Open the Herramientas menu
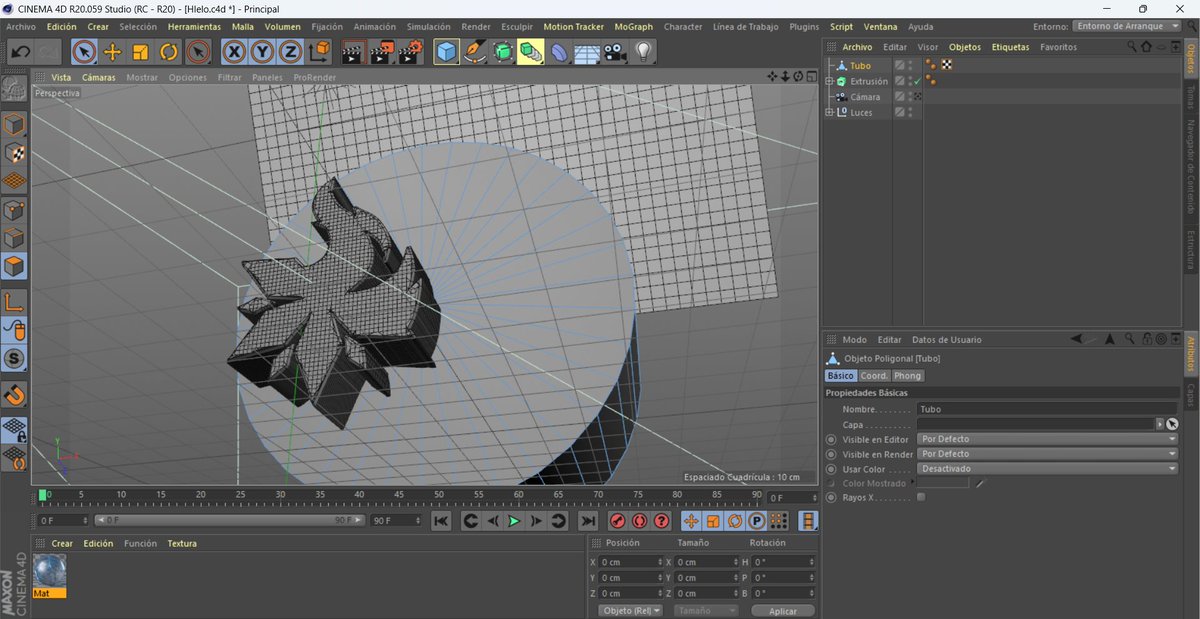 [x=194, y=27]
